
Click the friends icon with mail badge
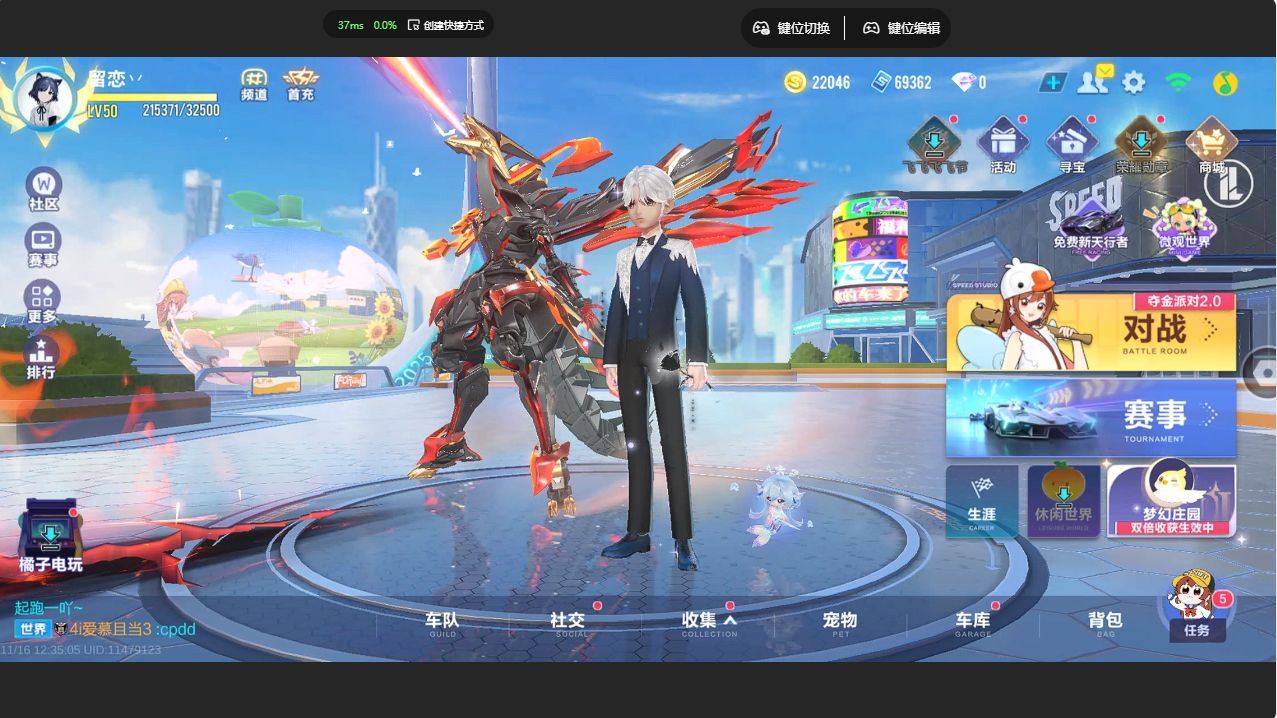tap(1093, 82)
